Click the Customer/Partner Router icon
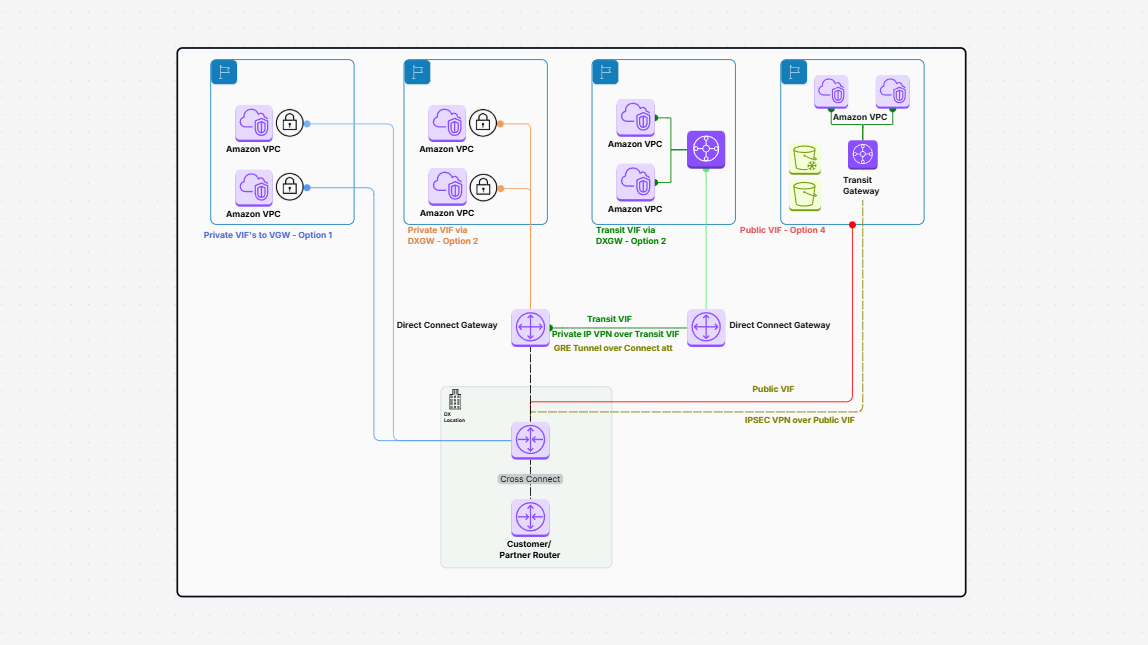Screen dimensions: 1148x645 [x=530, y=517]
